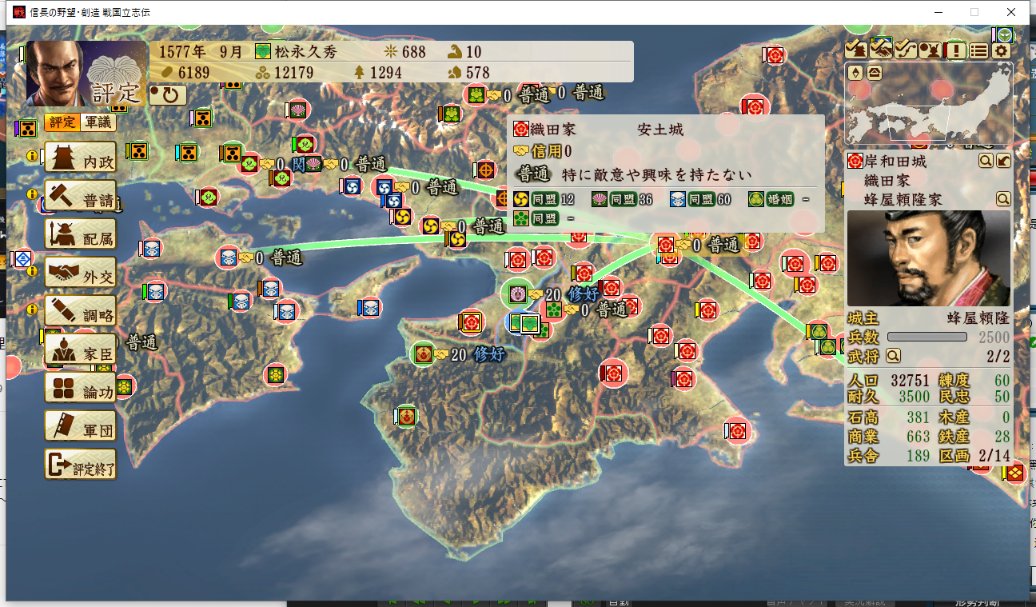1036x607 pixels.
Task: Click the 評定終了 end council button
Action: 81,464
